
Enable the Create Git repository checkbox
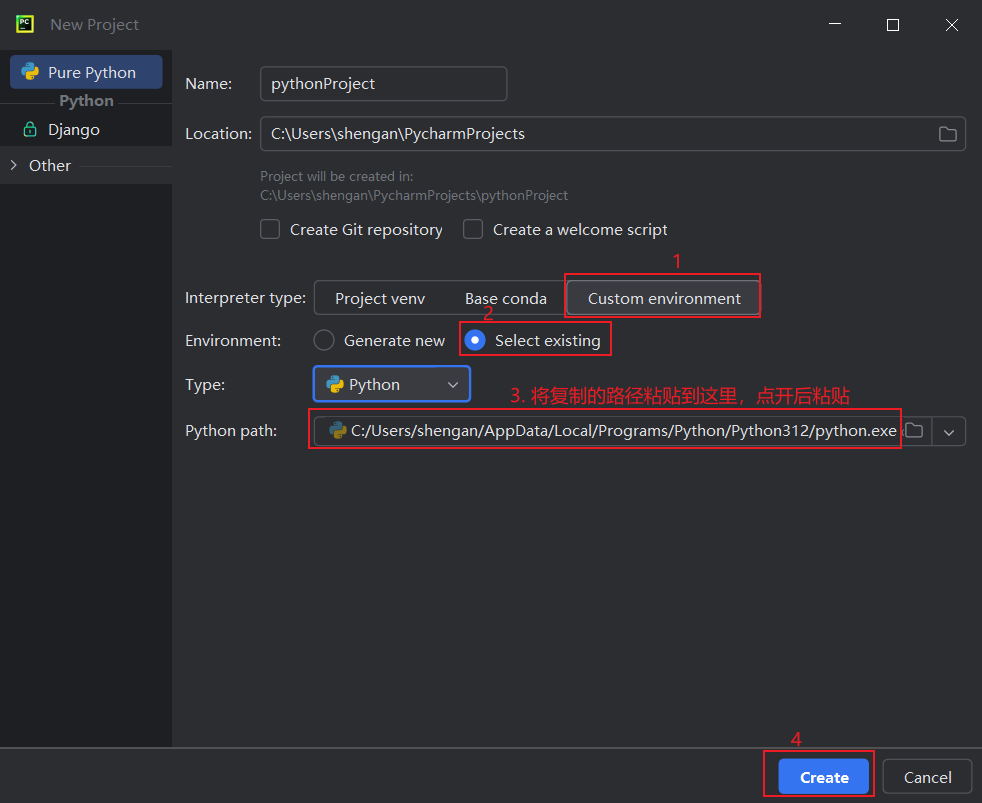[x=270, y=230]
